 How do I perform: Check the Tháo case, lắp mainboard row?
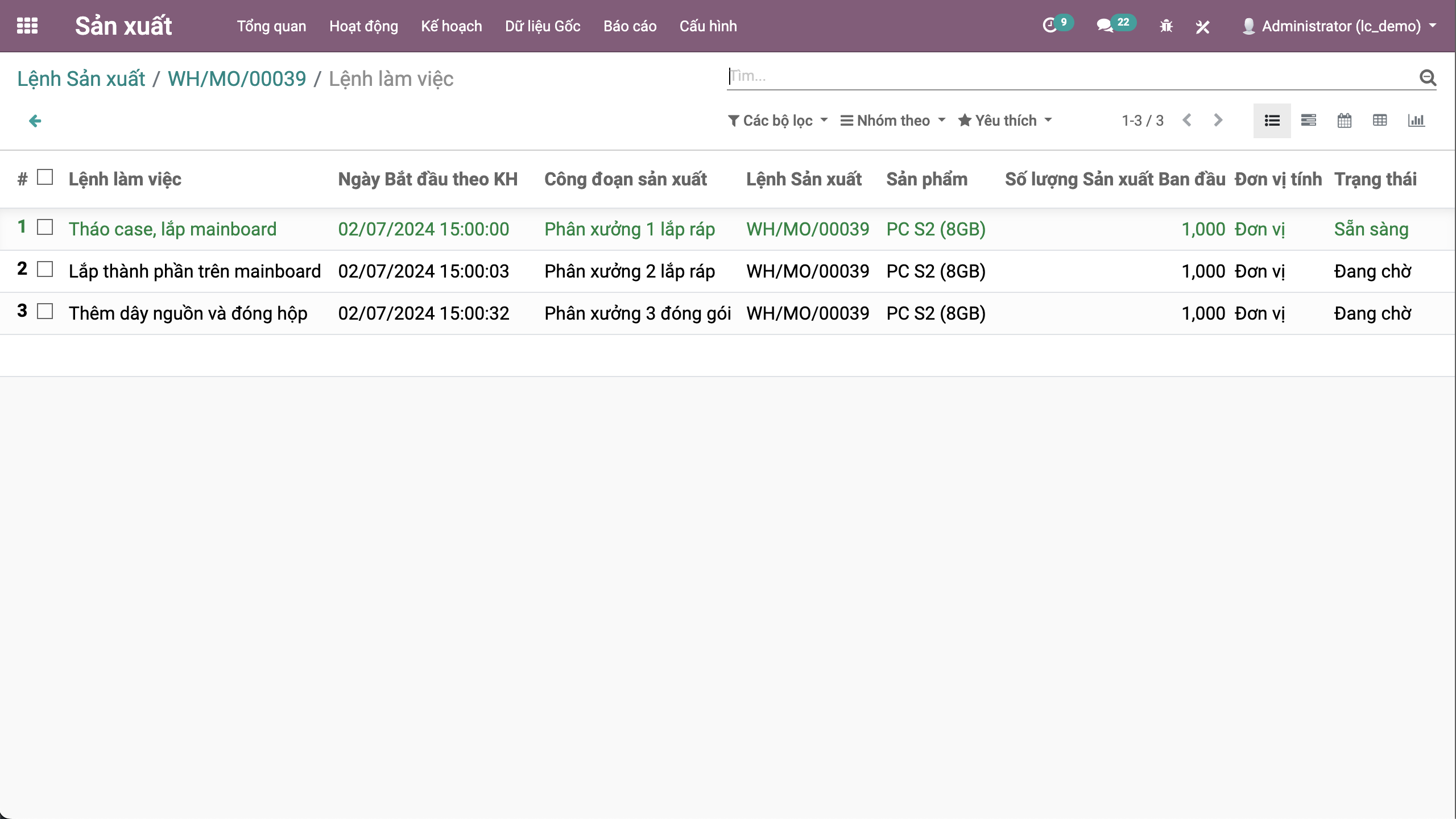pos(45,227)
